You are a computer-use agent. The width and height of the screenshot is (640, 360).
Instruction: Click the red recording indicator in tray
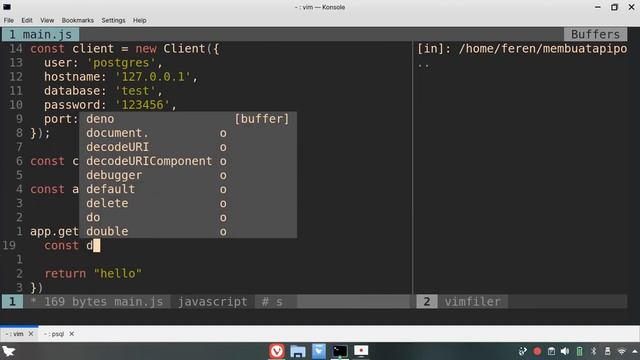[x=537, y=351]
